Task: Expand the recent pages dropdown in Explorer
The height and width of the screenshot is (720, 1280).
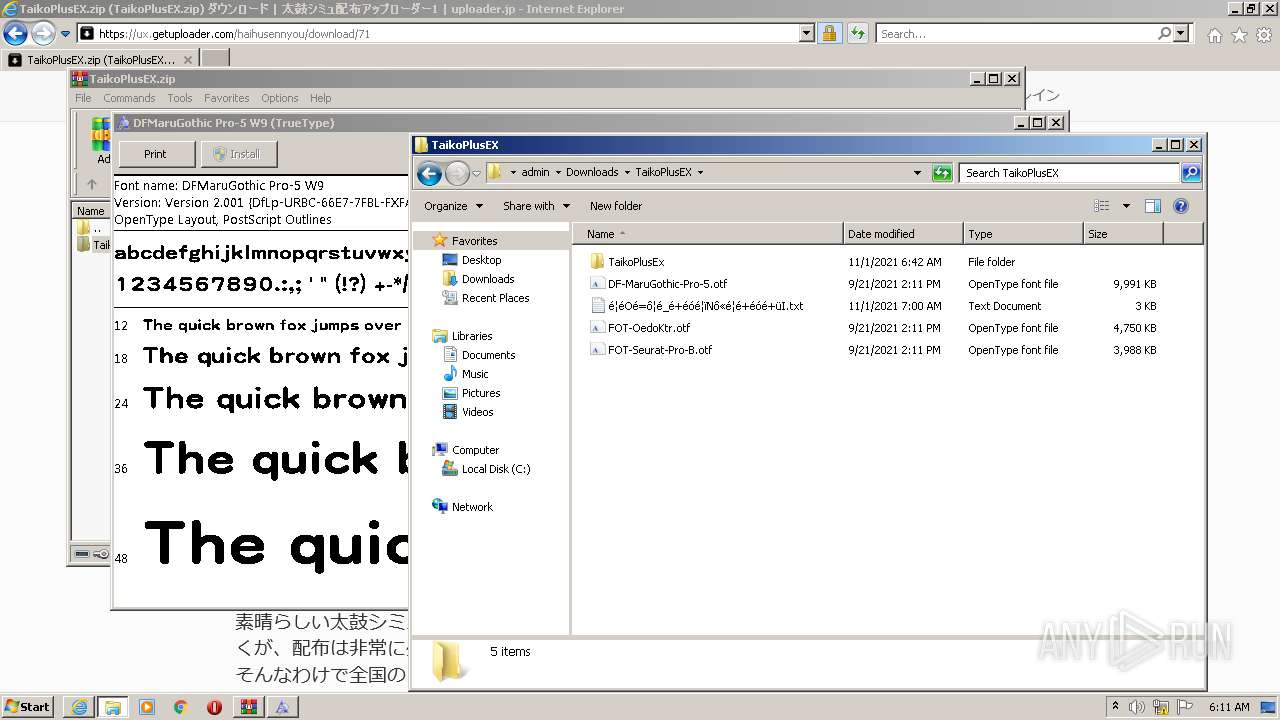Action: tap(477, 173)
